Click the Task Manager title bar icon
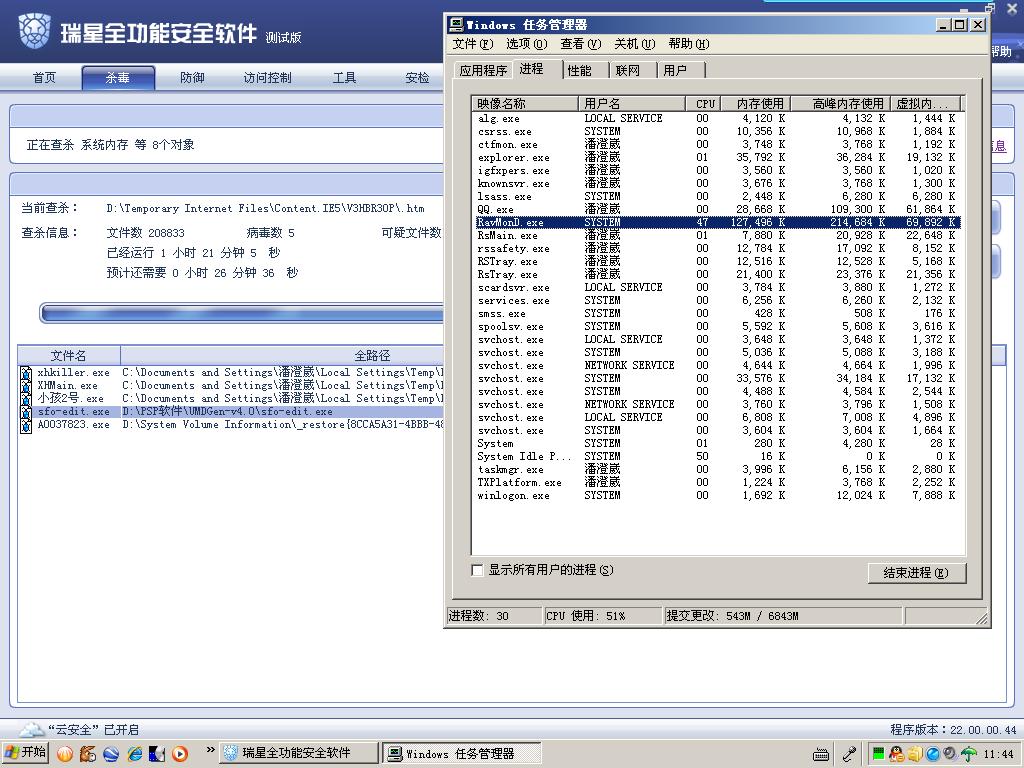The height and width of the screenshot is (768, 1024). tap(456, 25)
